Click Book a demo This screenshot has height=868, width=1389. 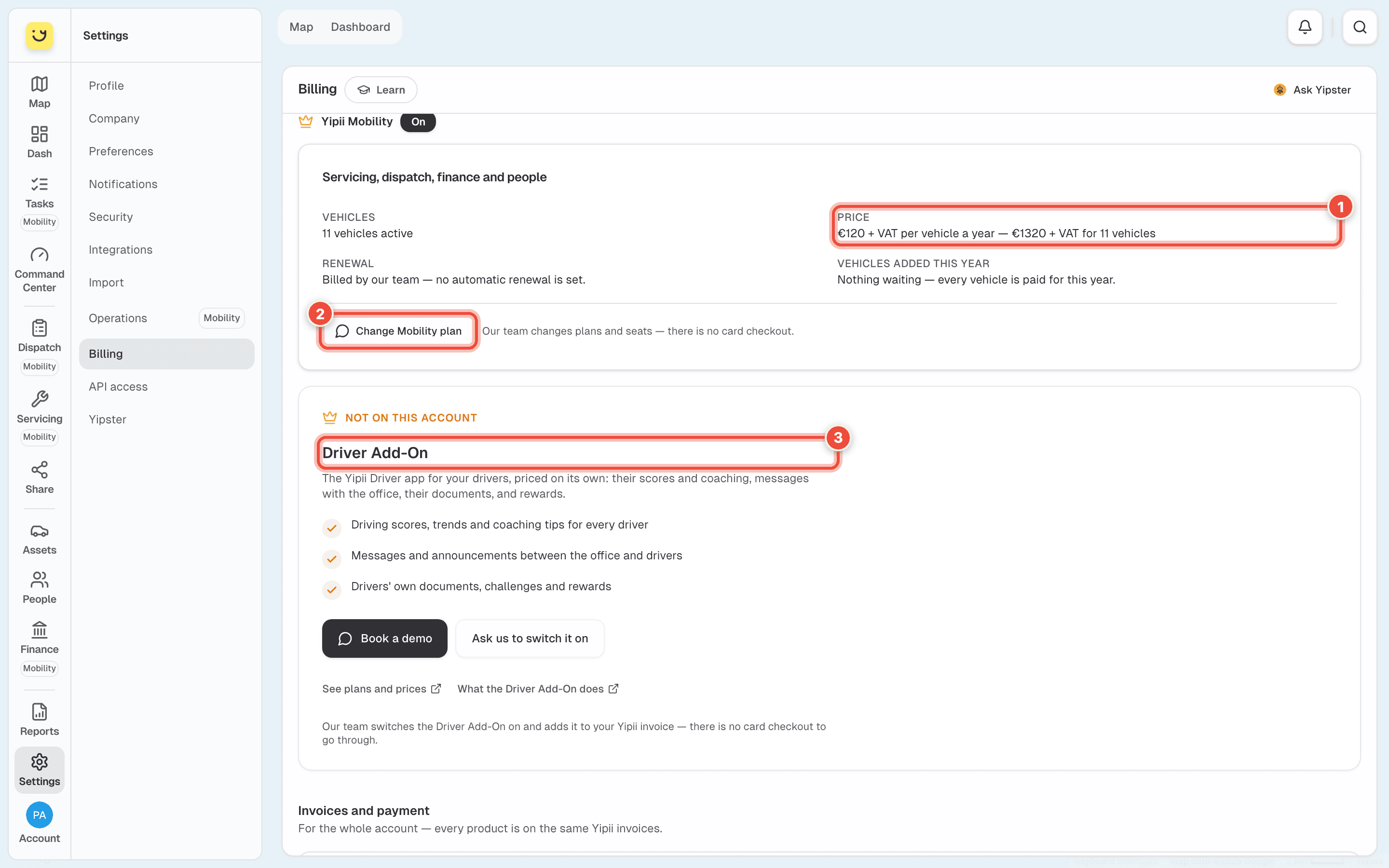pos(384,638)
